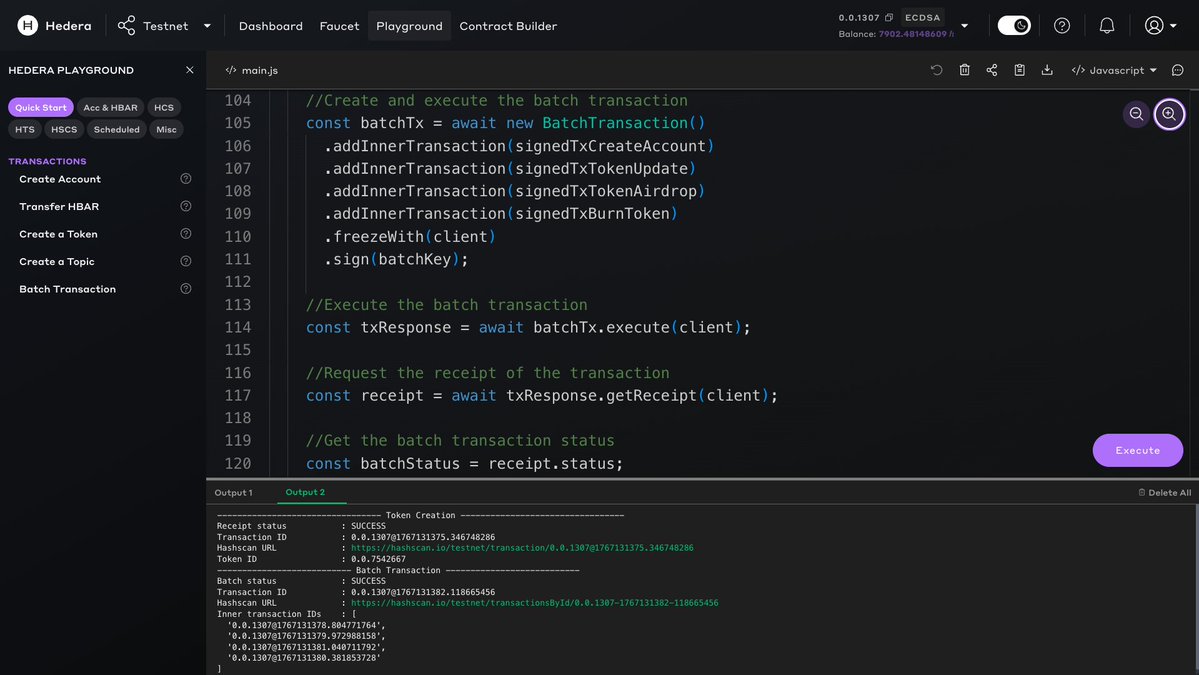Open notifications bell icon

(1106, 25)
